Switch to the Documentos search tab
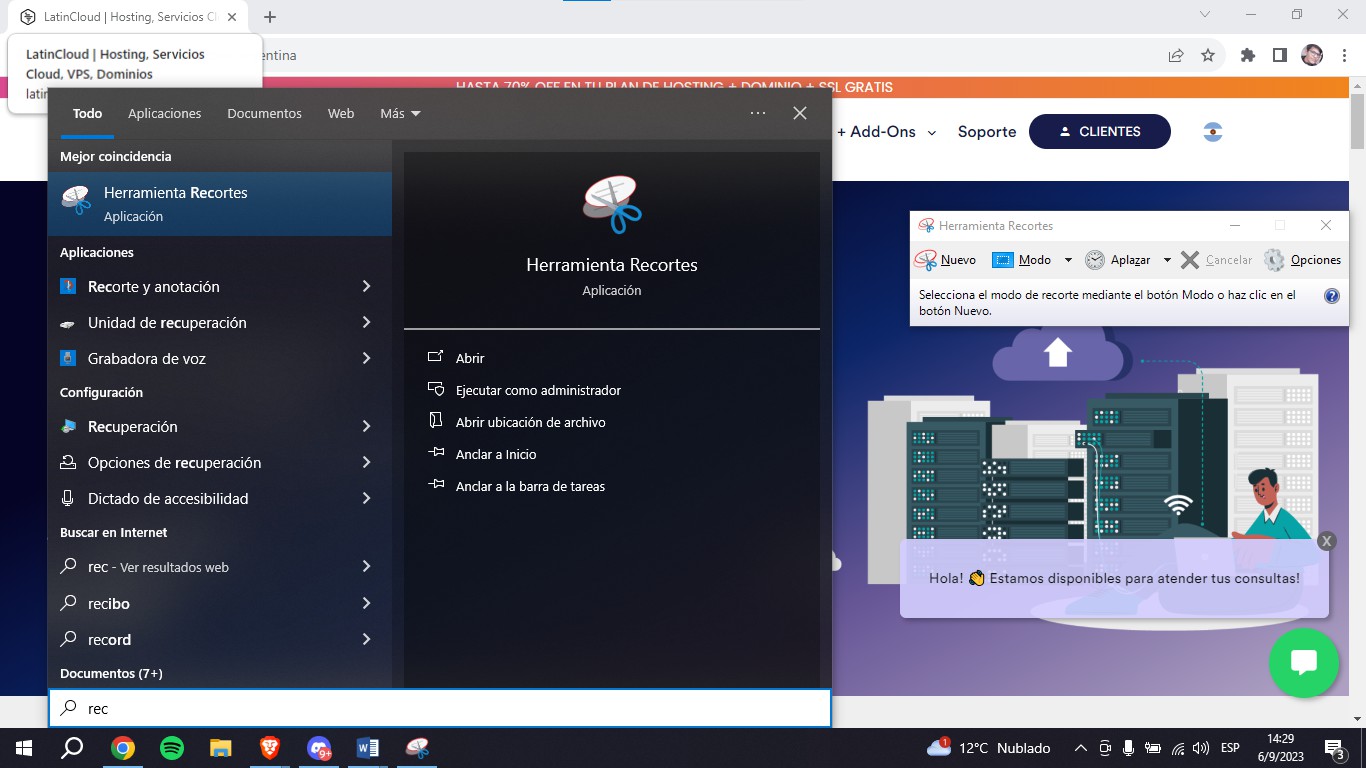The image size is (1366, 768). click(264, 114)
